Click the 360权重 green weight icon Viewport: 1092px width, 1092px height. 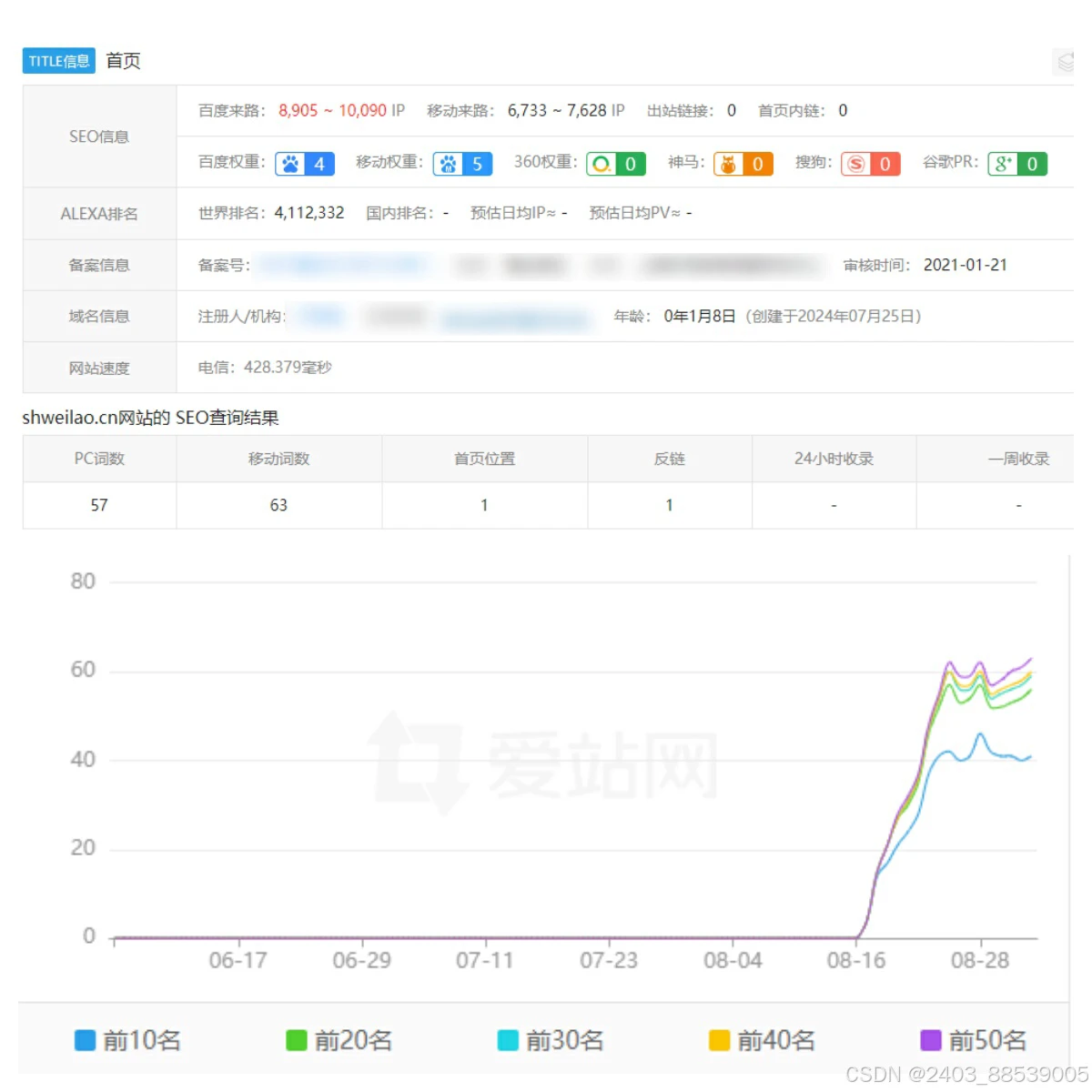click(x=602, y=164)
